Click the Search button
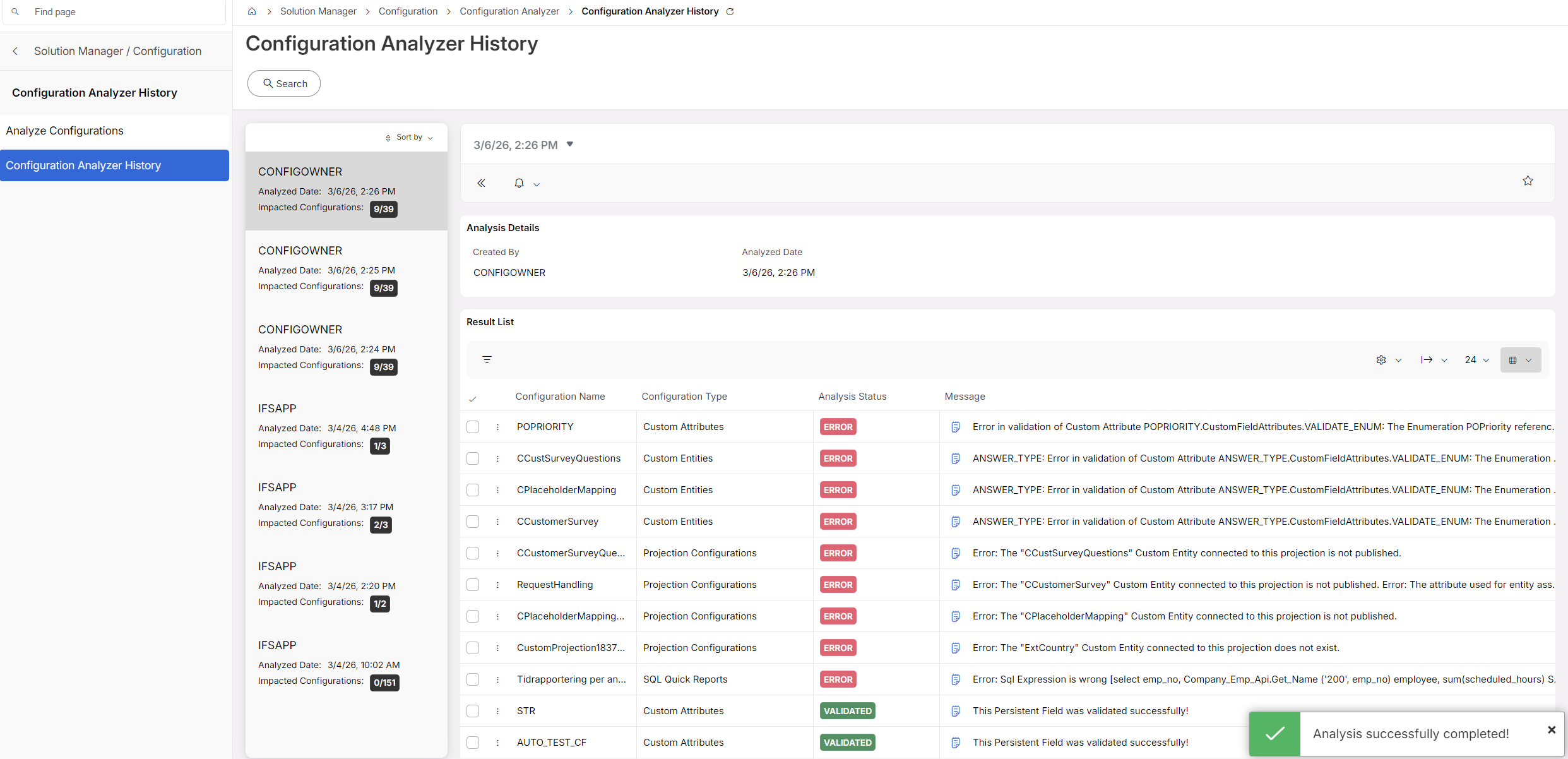 pos(284,83)
